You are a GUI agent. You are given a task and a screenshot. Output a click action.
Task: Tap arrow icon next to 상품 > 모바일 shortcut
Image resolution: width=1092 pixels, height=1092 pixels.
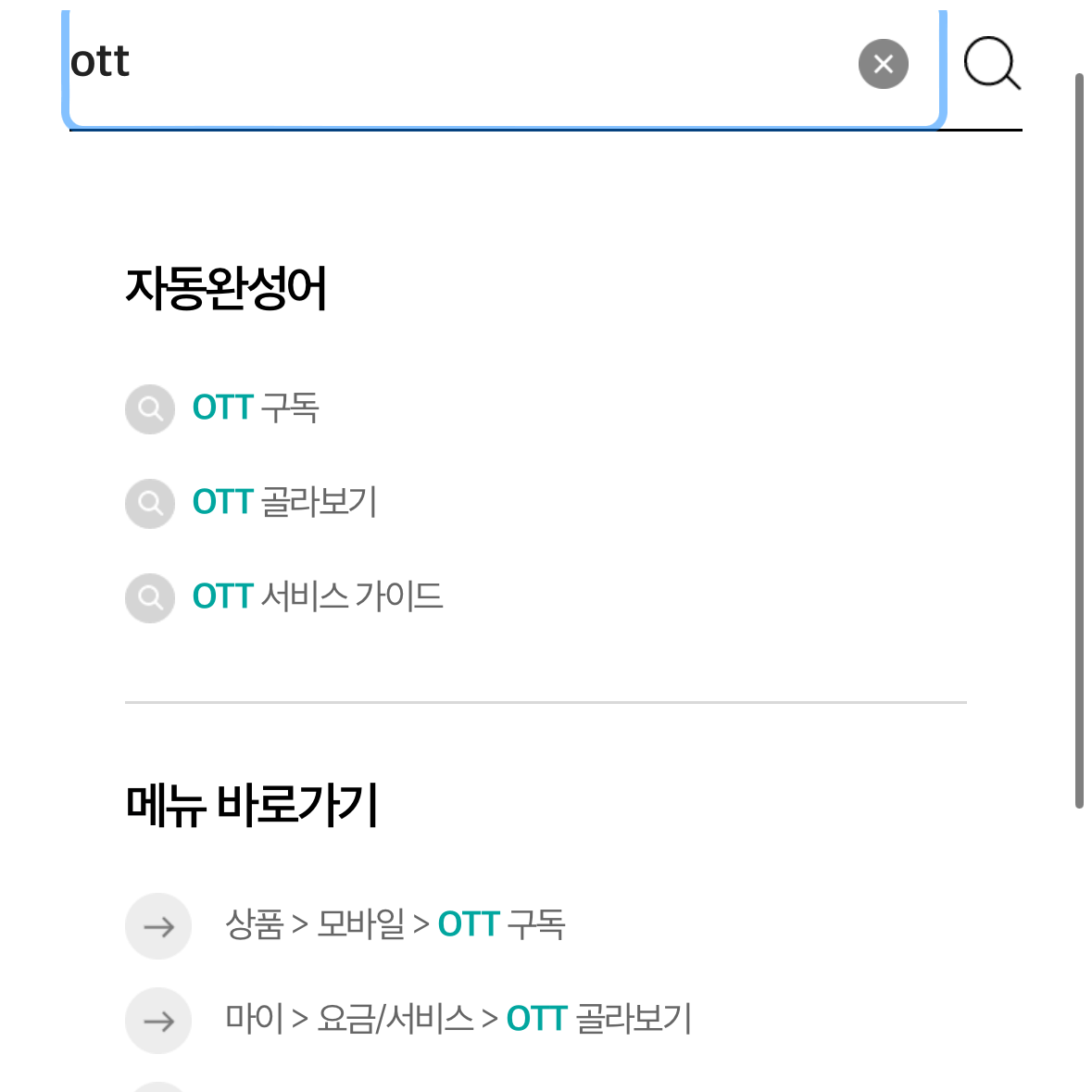tap(157, 926)
